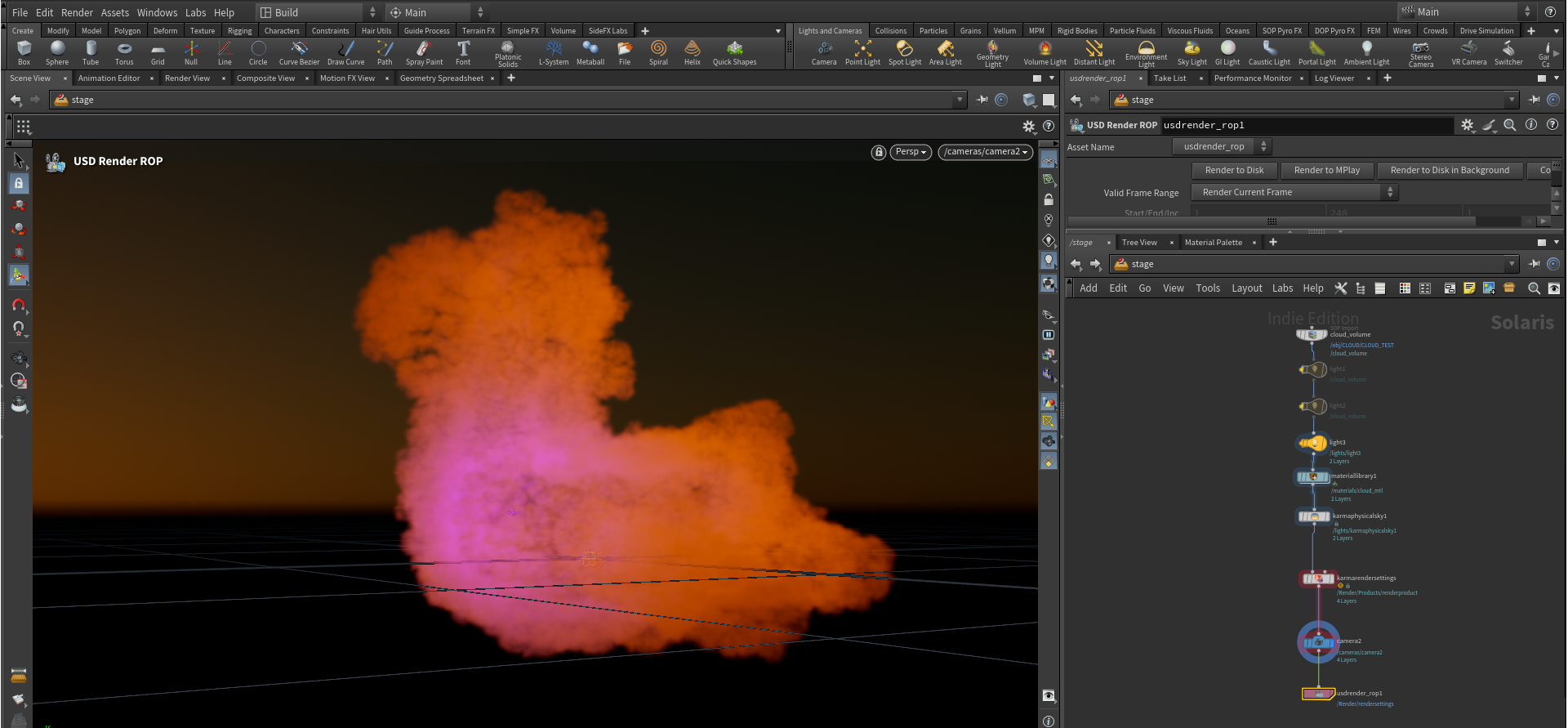Toggle the pin on the parameter pane

[x=1534, y=100]
